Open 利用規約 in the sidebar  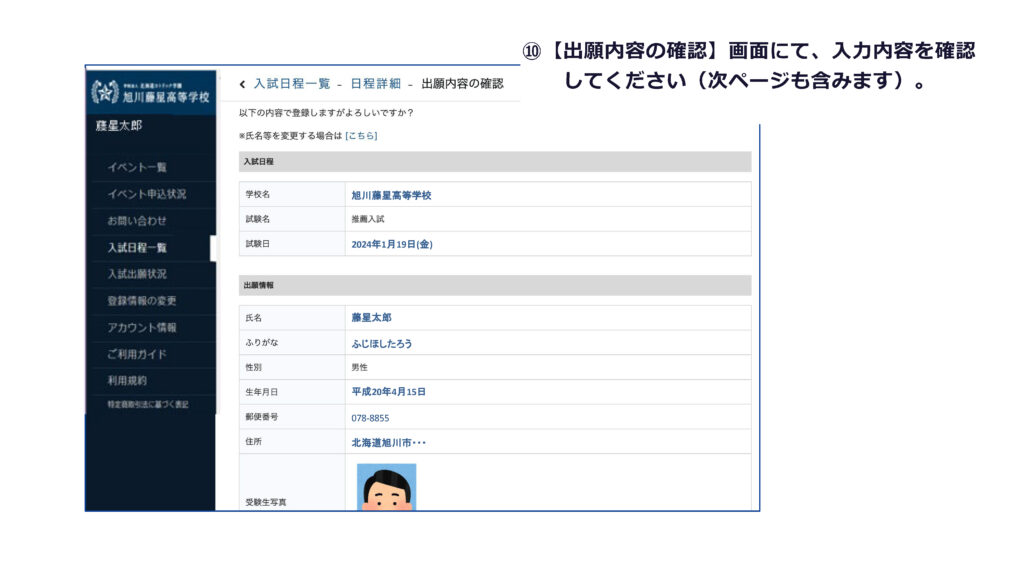pos(127,381)
